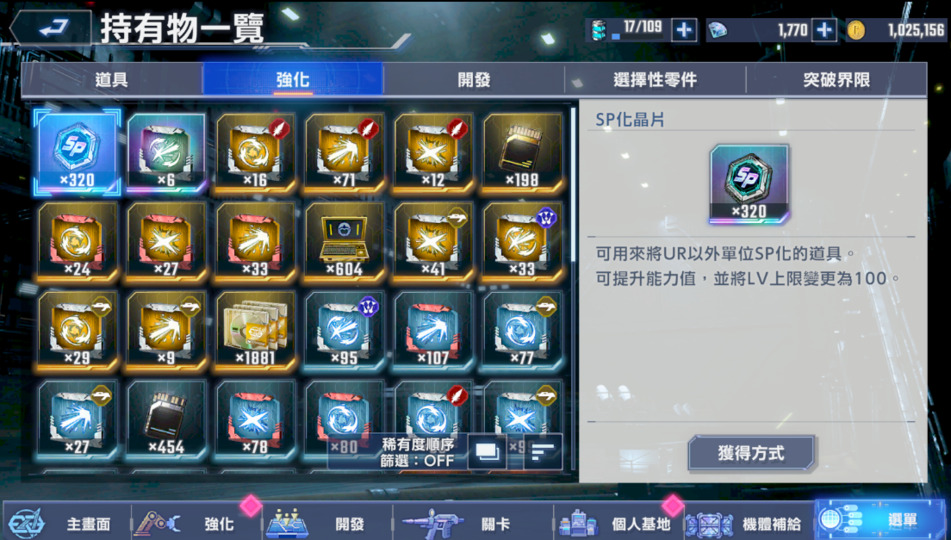Select the disc stack item ×1881
The image size is (951, 540).
point(255,331)
